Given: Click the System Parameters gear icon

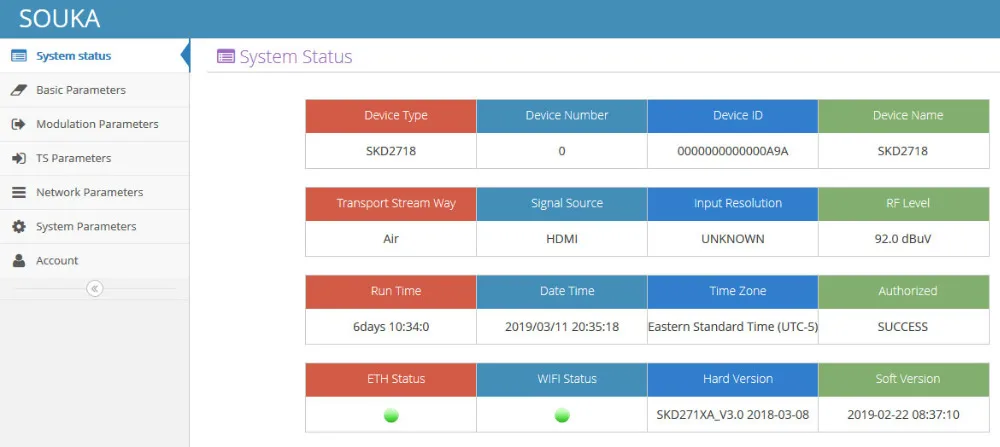Looking at the screenshot, I should [19, 226].
